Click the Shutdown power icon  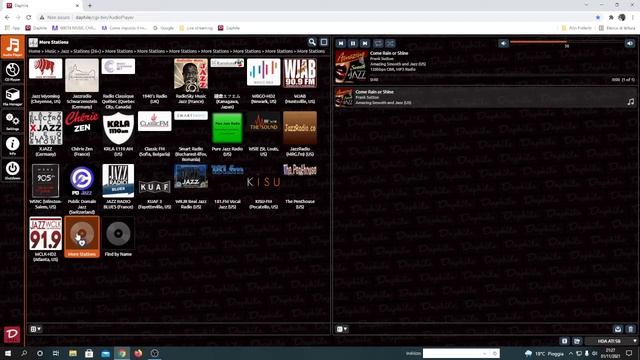[12, 170]
